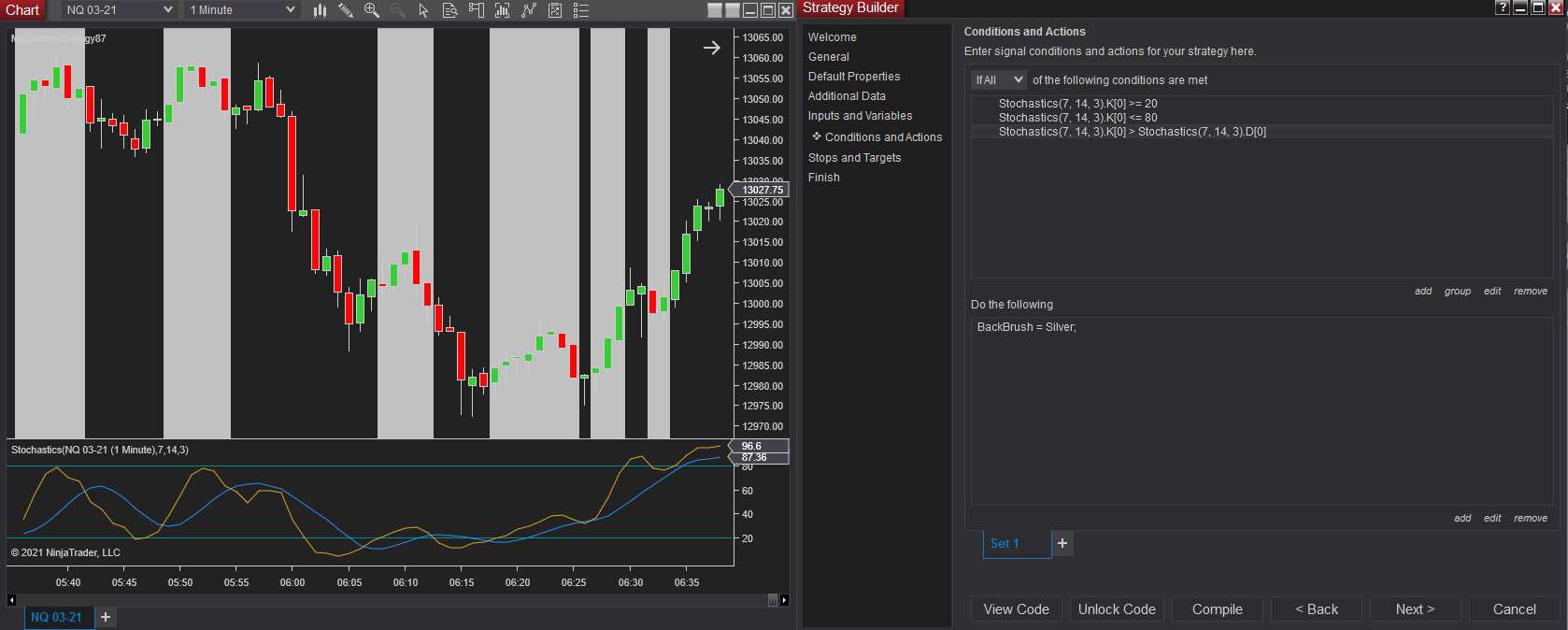Click the Compile button
The width and height of the screenshot is (1568, 630).
point(1218,609)
